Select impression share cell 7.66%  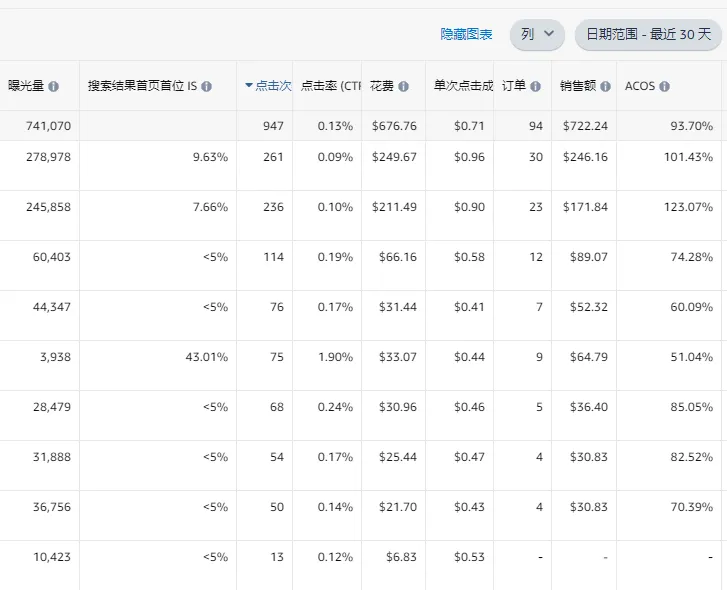(x=210, y=207)
